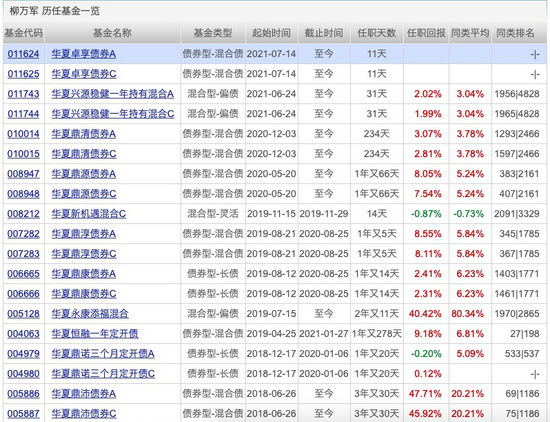Open fund 华夏卓享债券C
The height and width of the screenshot is (422, 550).
84,74
